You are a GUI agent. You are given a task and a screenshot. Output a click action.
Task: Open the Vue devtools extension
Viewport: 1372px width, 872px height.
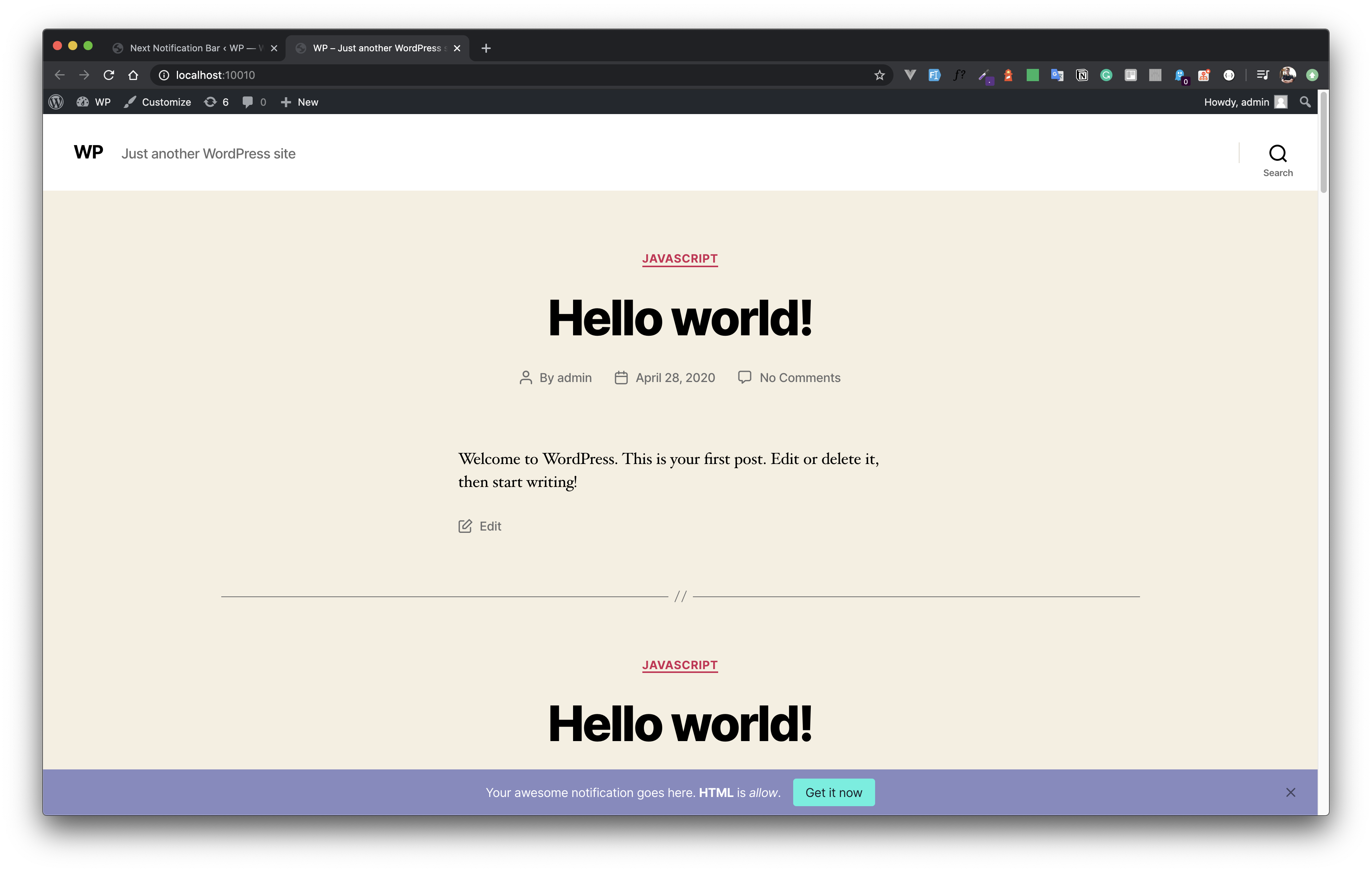click(910, 75)
